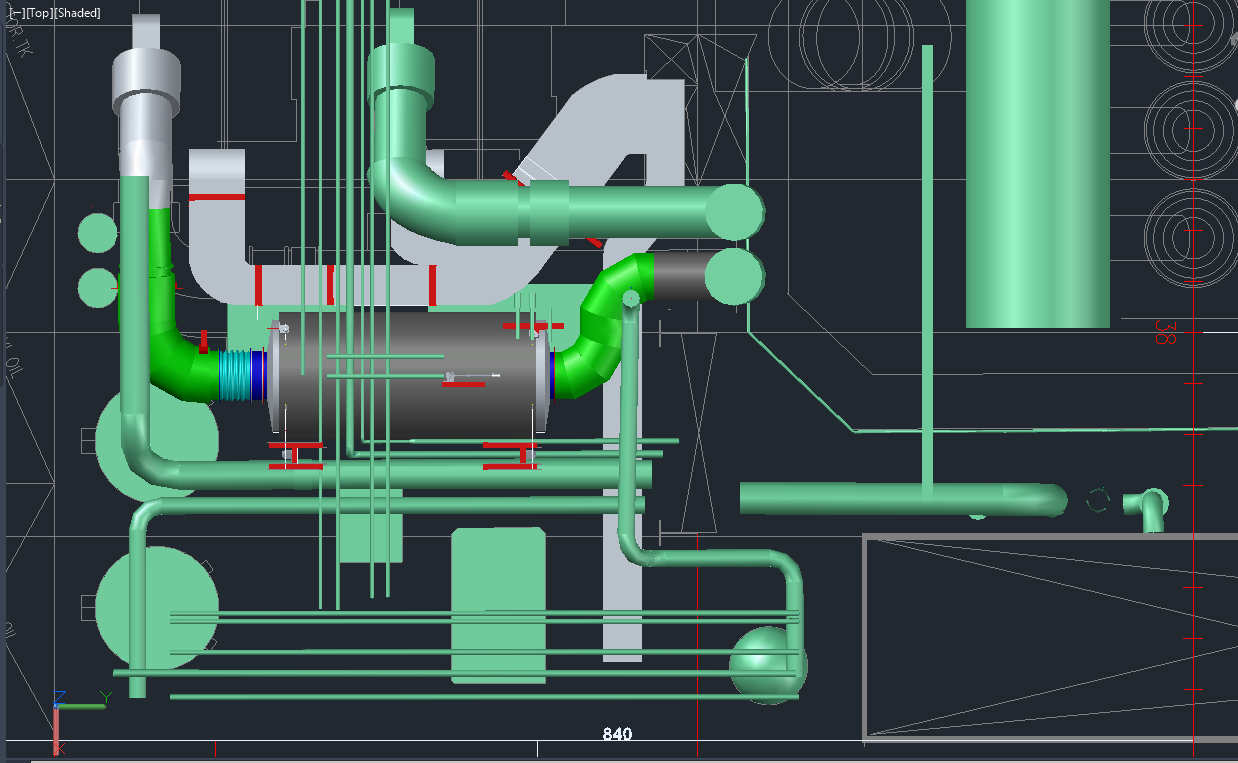
Task: Select the dark gray pipe segment
Action: 679,276
